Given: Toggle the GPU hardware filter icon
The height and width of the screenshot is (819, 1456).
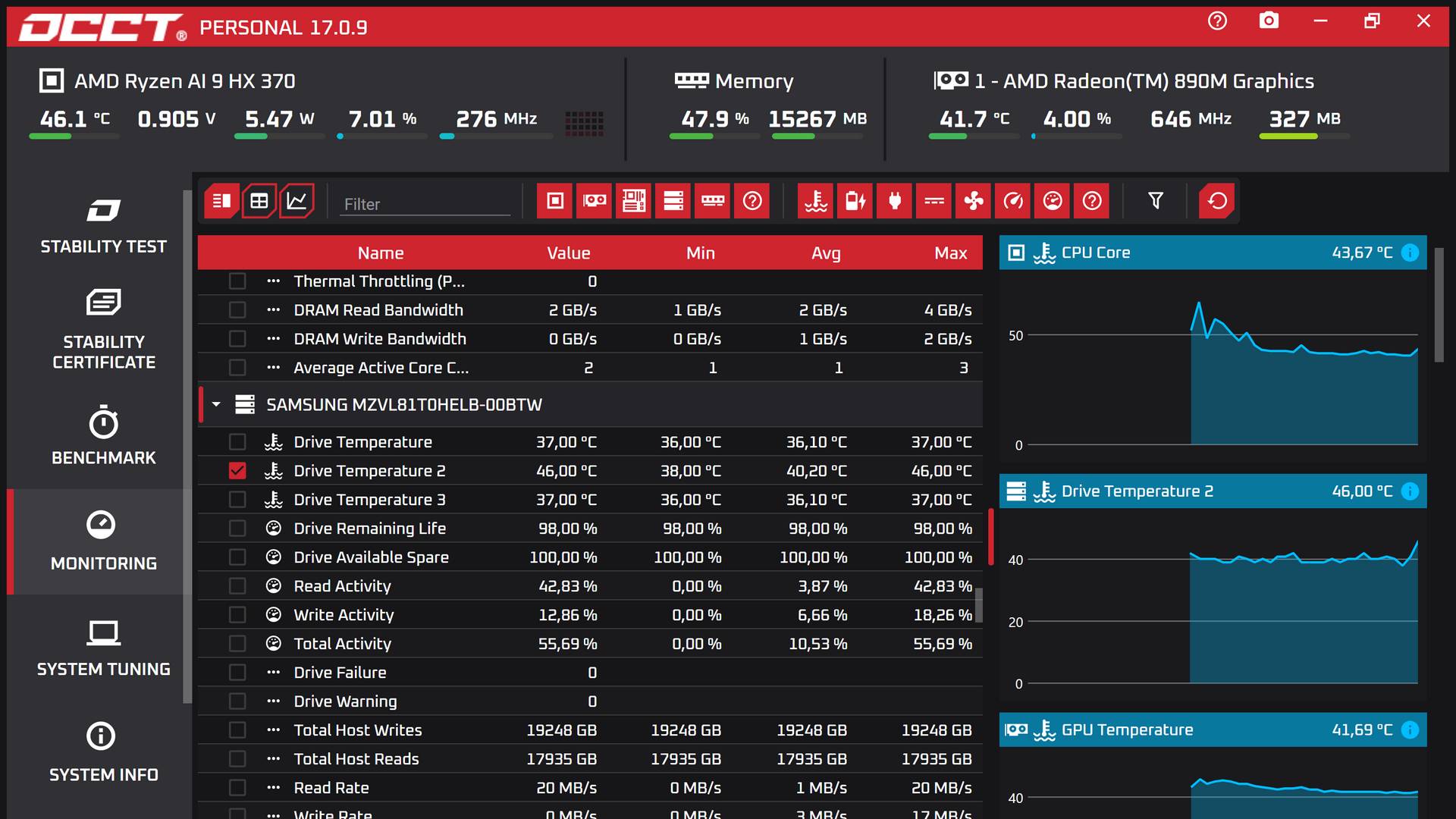Looking at the screenshot, I should (595, 201).
